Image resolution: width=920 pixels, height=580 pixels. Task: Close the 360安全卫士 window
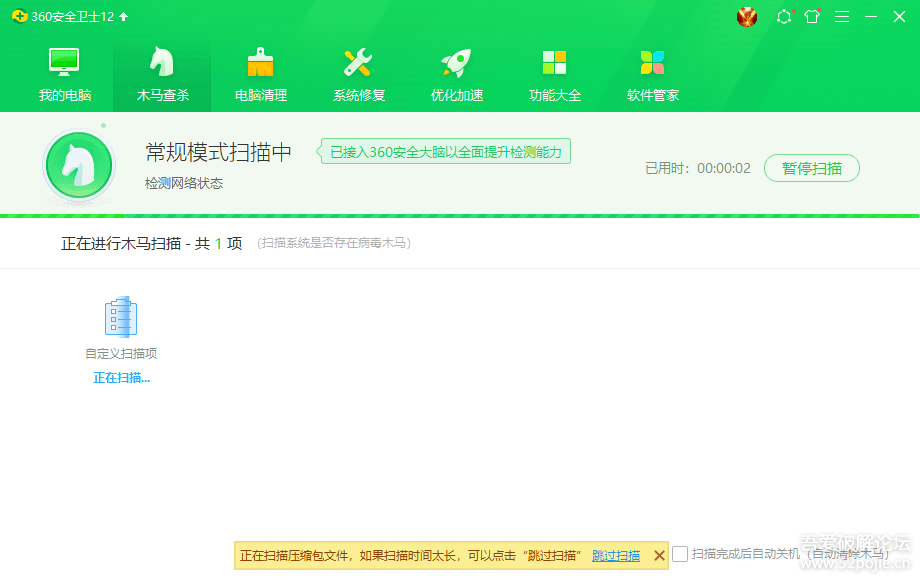[899, 16]
